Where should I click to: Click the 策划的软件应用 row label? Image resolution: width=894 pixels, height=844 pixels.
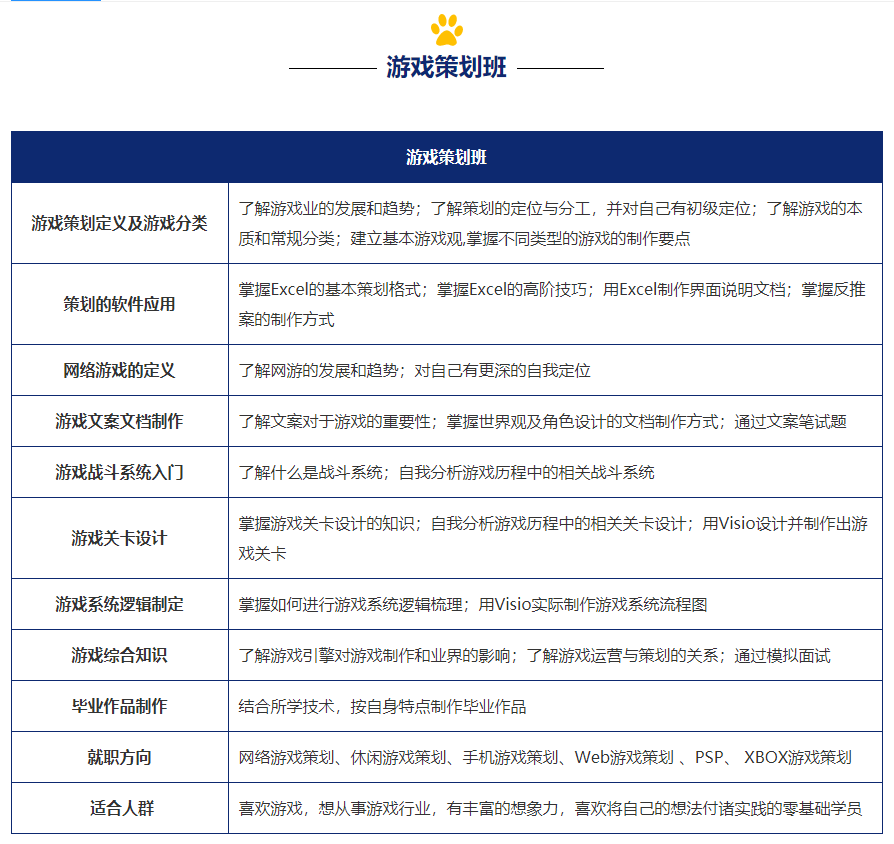(119, 304)
